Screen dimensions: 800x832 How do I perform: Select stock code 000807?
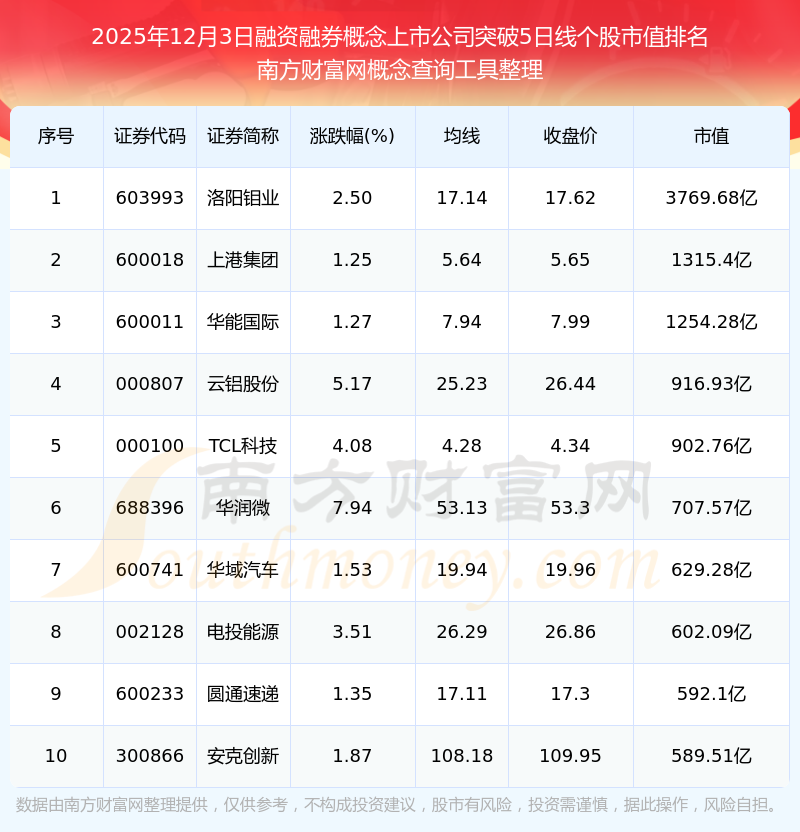150,384
